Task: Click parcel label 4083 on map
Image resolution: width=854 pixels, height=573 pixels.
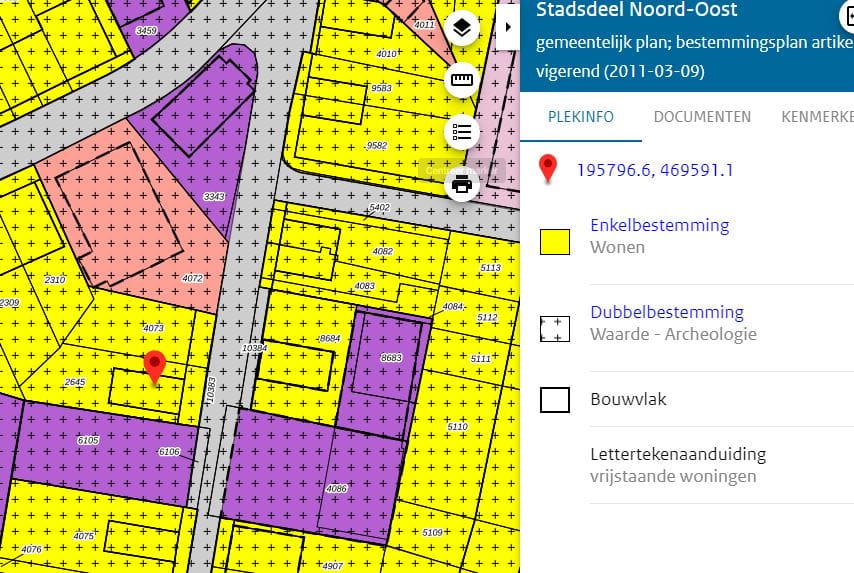Action: click(364, 286)
